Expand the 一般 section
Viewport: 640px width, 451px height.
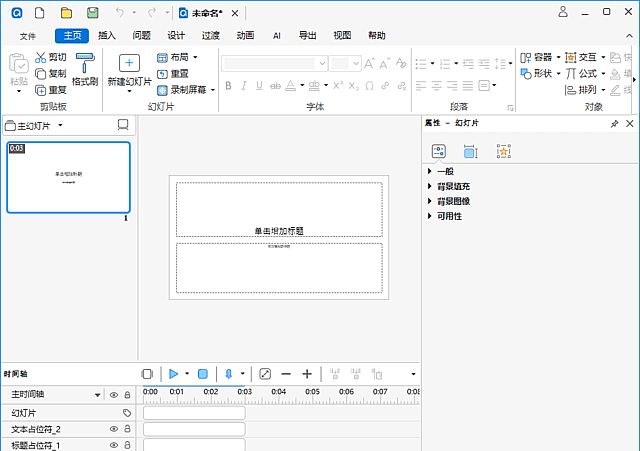[x=429, y=171]
